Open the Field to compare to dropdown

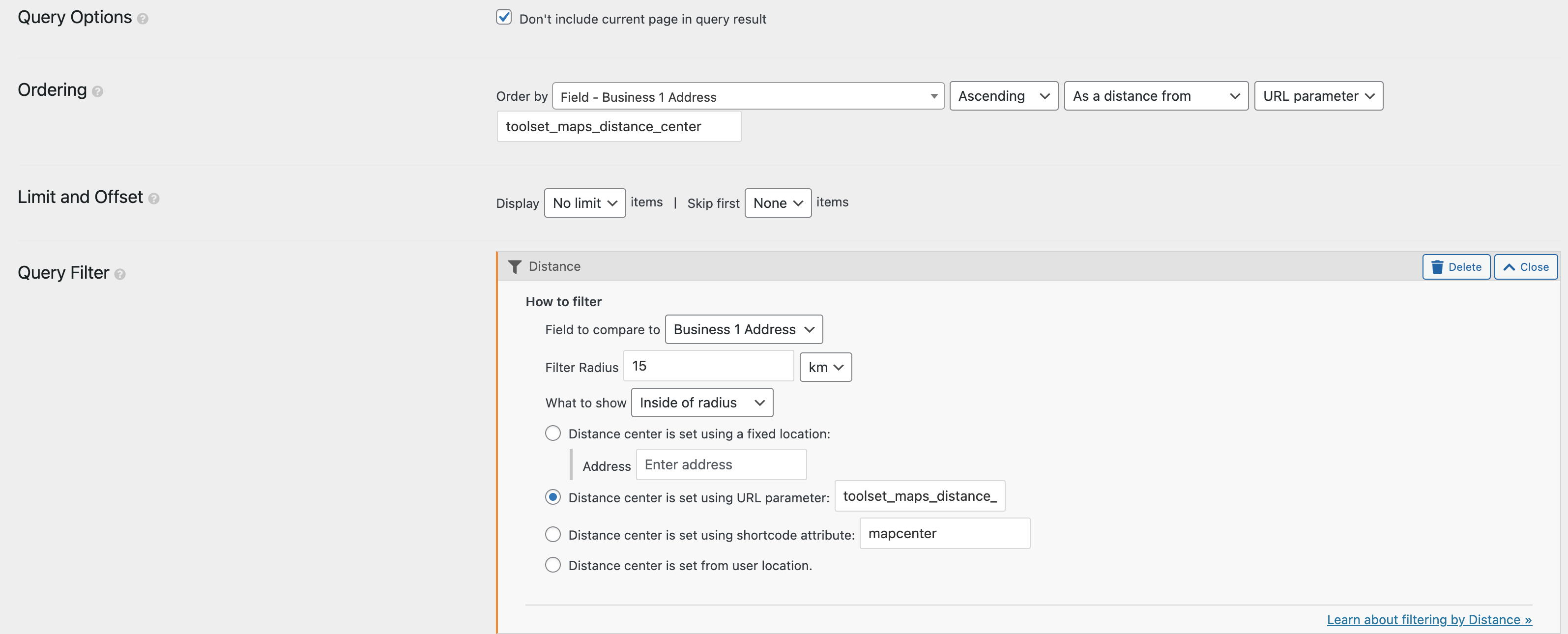tap(743, 329)
